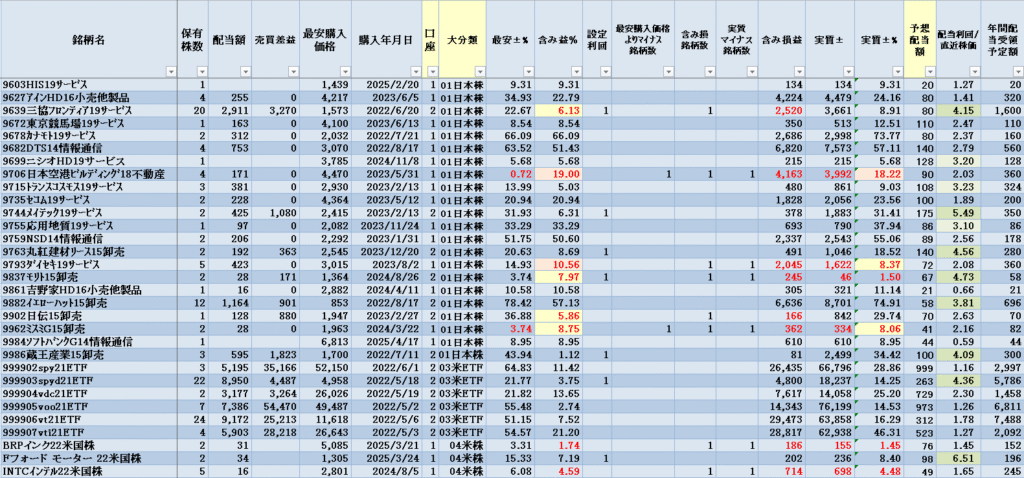1024x478 pixels.
Task: Select the BRPインク22米国株 name cell
Action: (x=89, y=445)
